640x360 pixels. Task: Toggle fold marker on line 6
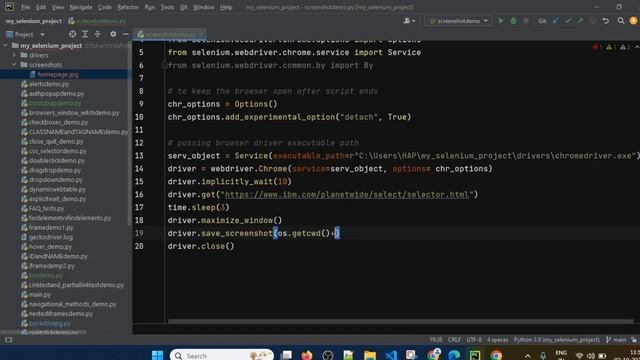164,65
